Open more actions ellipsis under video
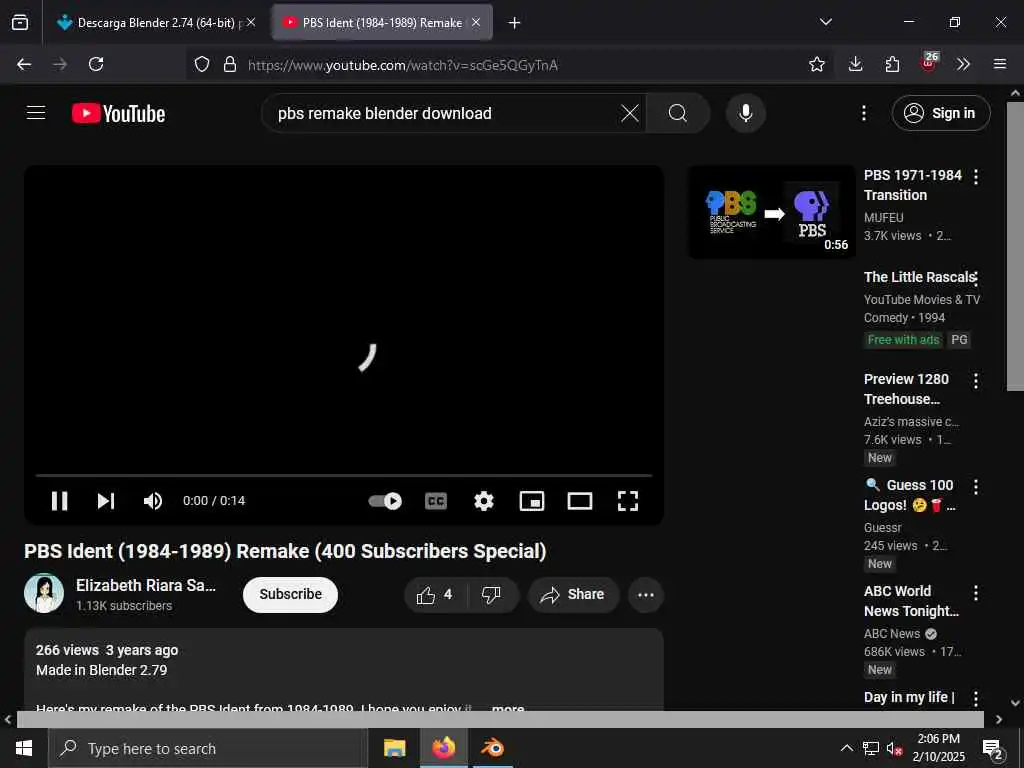1024x768 pixels. pyautogui.click(x=646, y=595)
